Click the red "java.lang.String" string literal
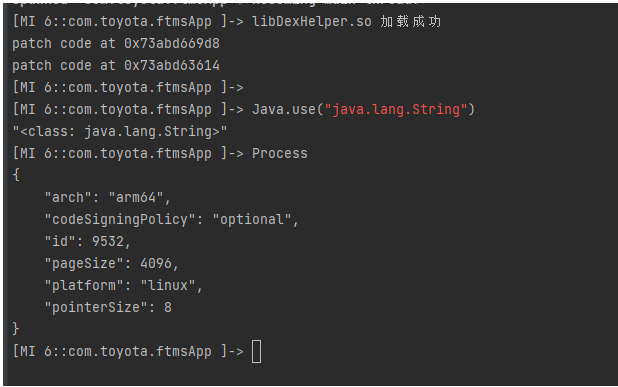This screenshot has width=618, height=387. (x=396, y=110)
